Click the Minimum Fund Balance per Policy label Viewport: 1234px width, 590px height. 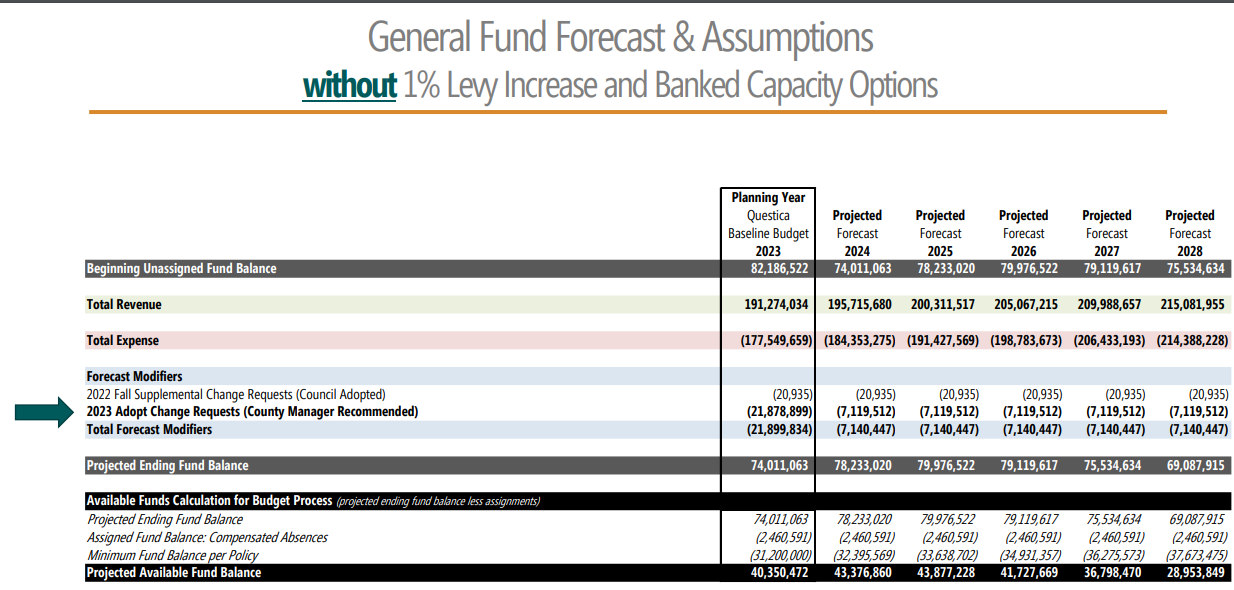tap(173, 555)
